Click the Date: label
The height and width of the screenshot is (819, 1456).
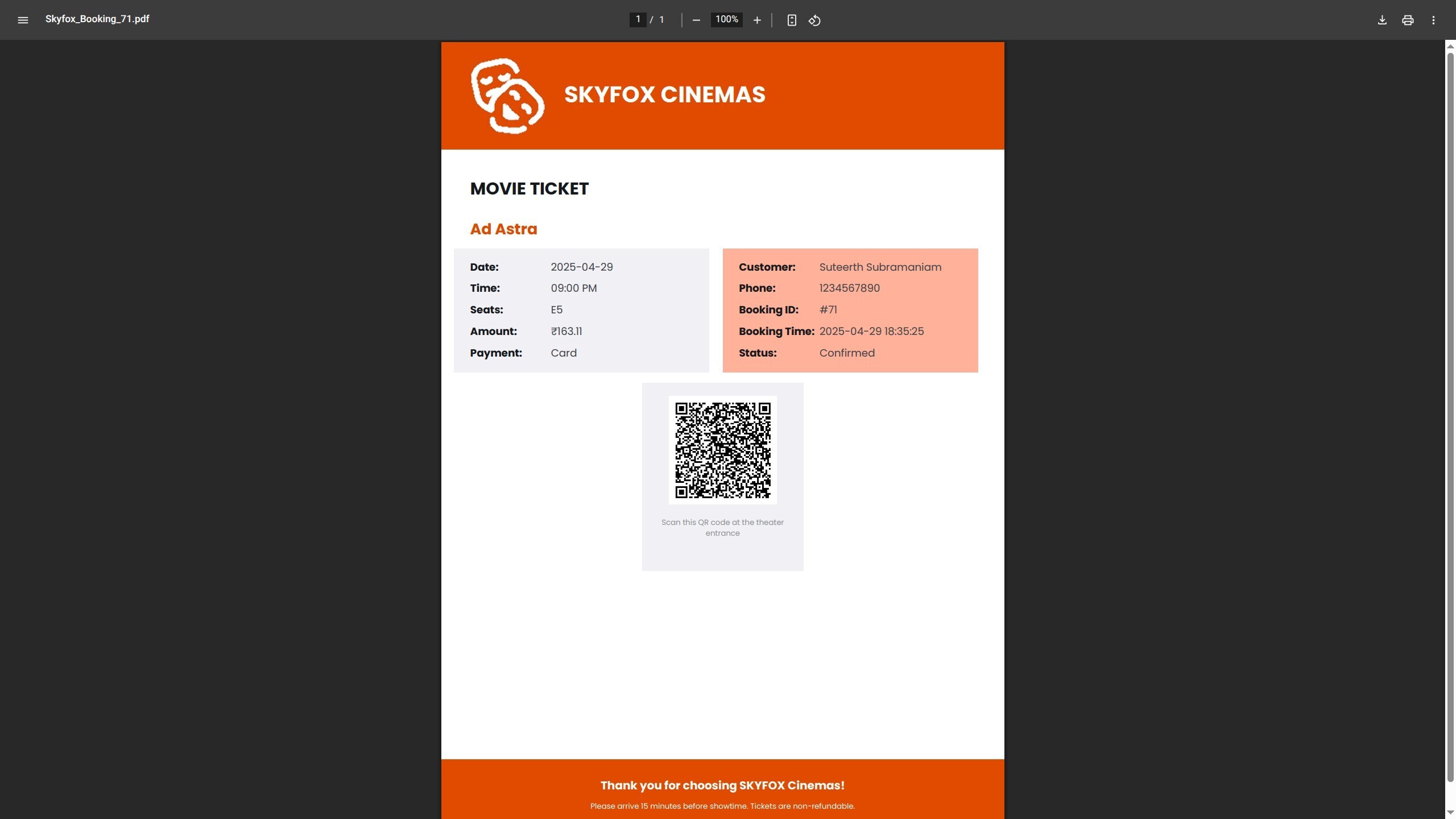coord(484,267)
